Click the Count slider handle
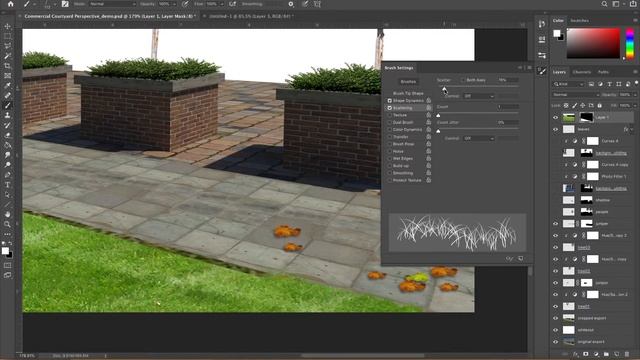This screenshot has width=640, height=360. [438, 116]
